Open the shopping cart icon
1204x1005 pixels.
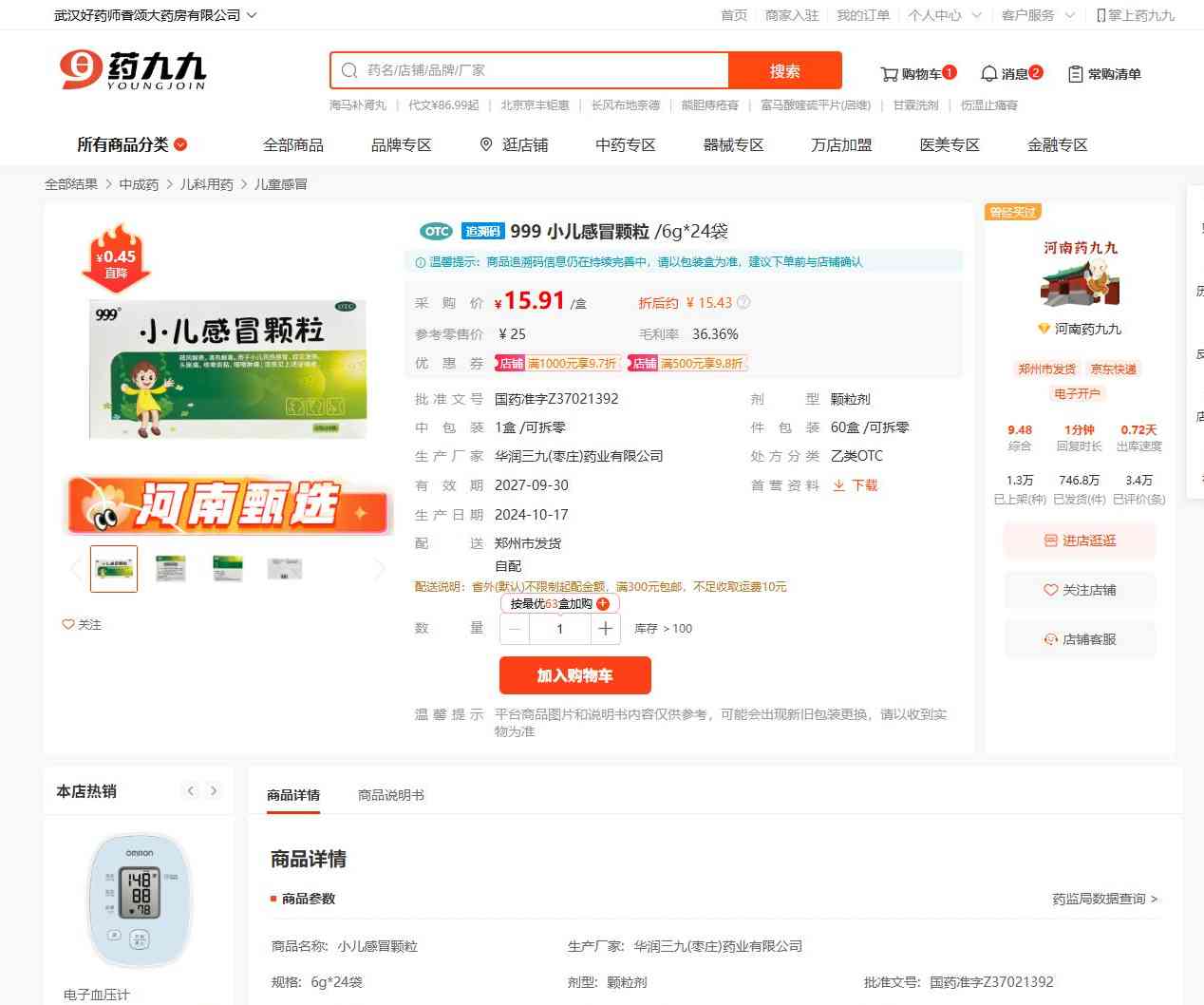coord(890,74)
